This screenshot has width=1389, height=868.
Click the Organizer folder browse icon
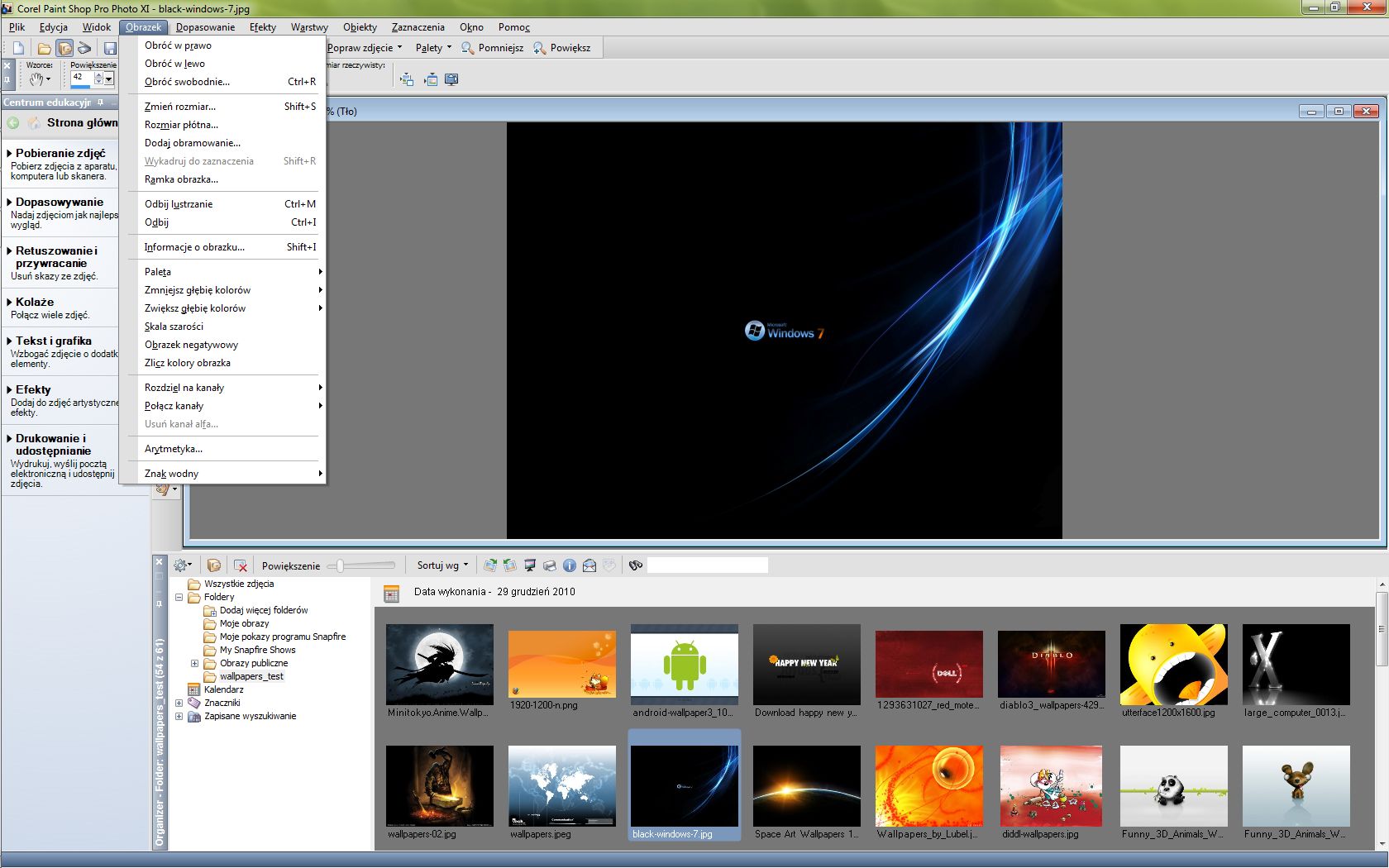[x=214, y=565]
